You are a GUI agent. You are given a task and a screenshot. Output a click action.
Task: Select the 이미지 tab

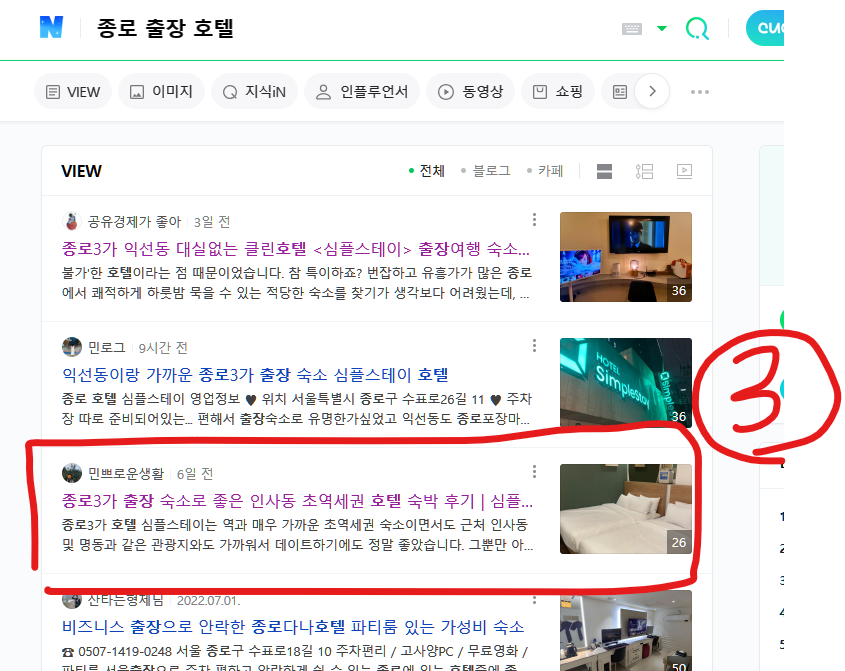point(162,92)
